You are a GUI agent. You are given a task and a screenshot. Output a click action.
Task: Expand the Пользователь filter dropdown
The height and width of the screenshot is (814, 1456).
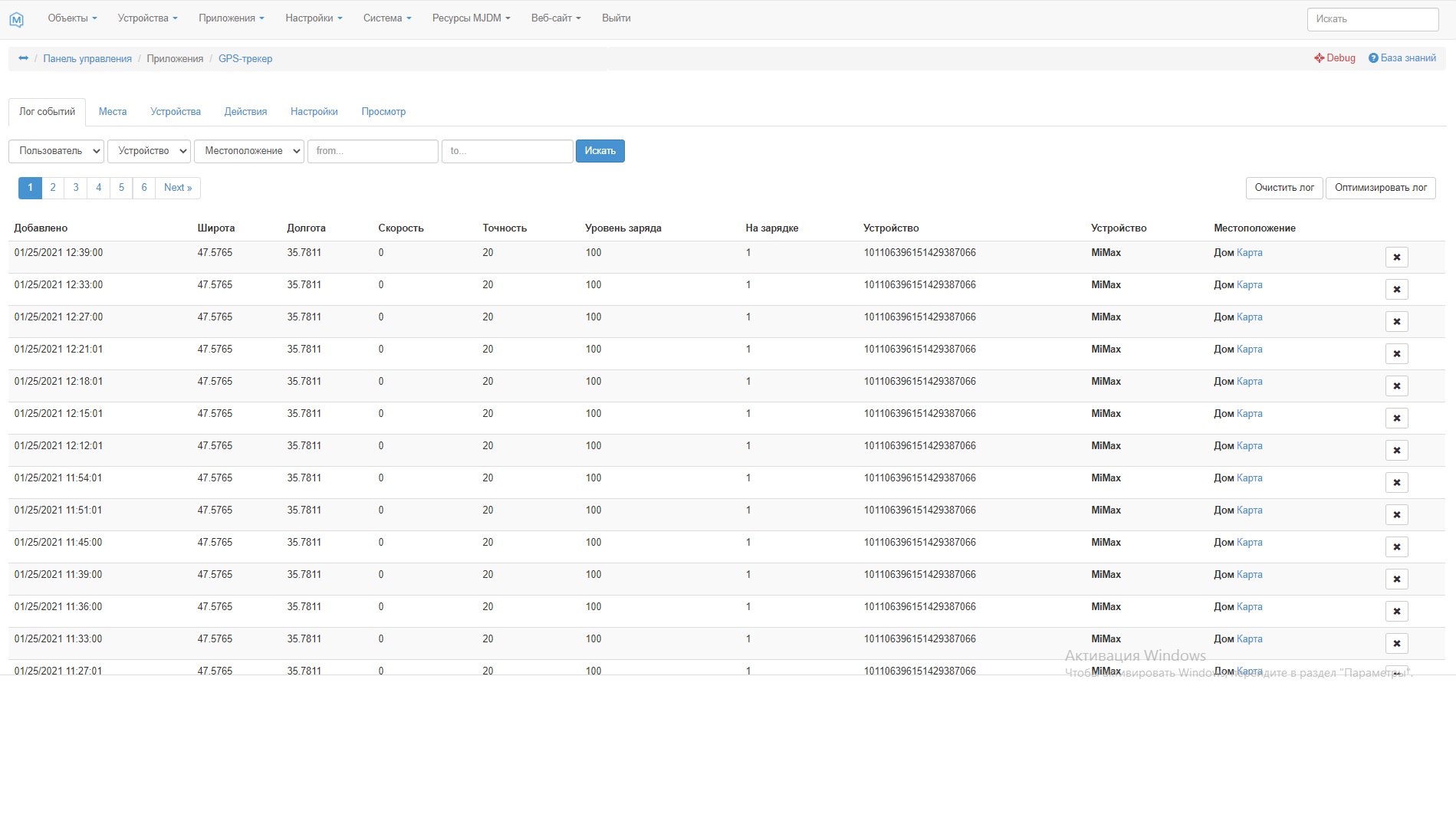tap(56, 151)
